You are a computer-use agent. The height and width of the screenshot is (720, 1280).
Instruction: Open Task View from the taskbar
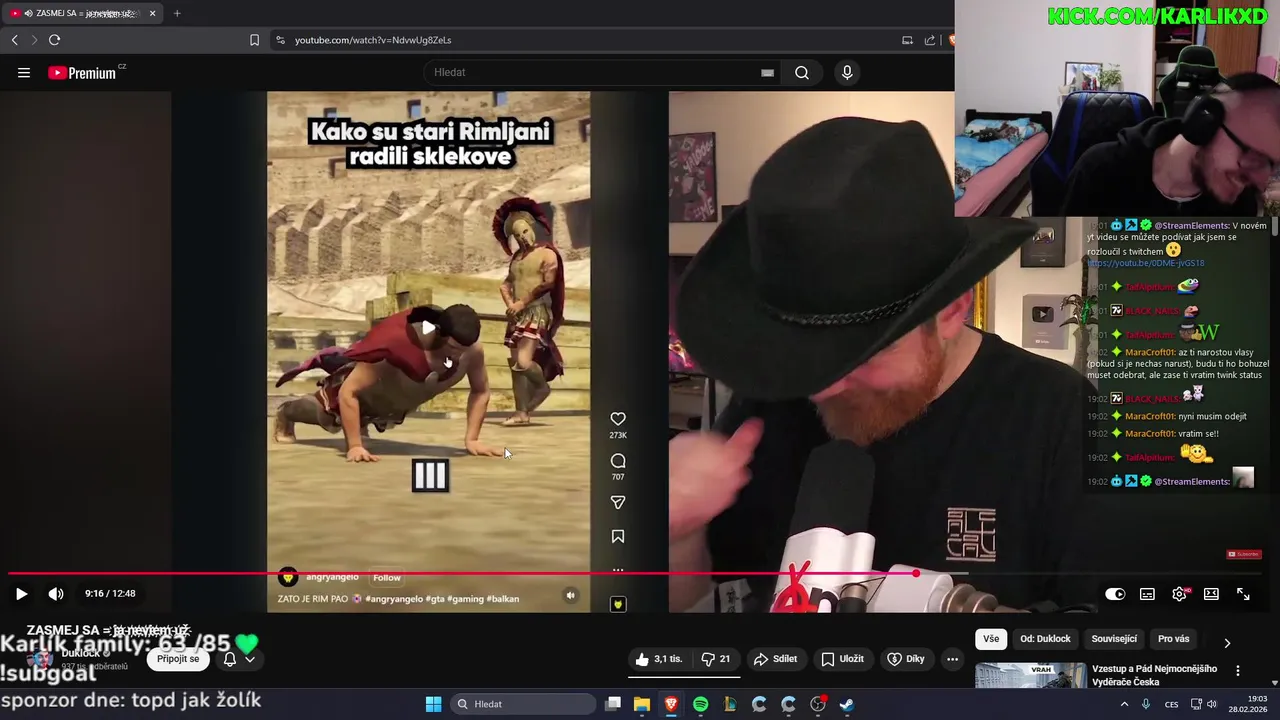tap(613, 704)
